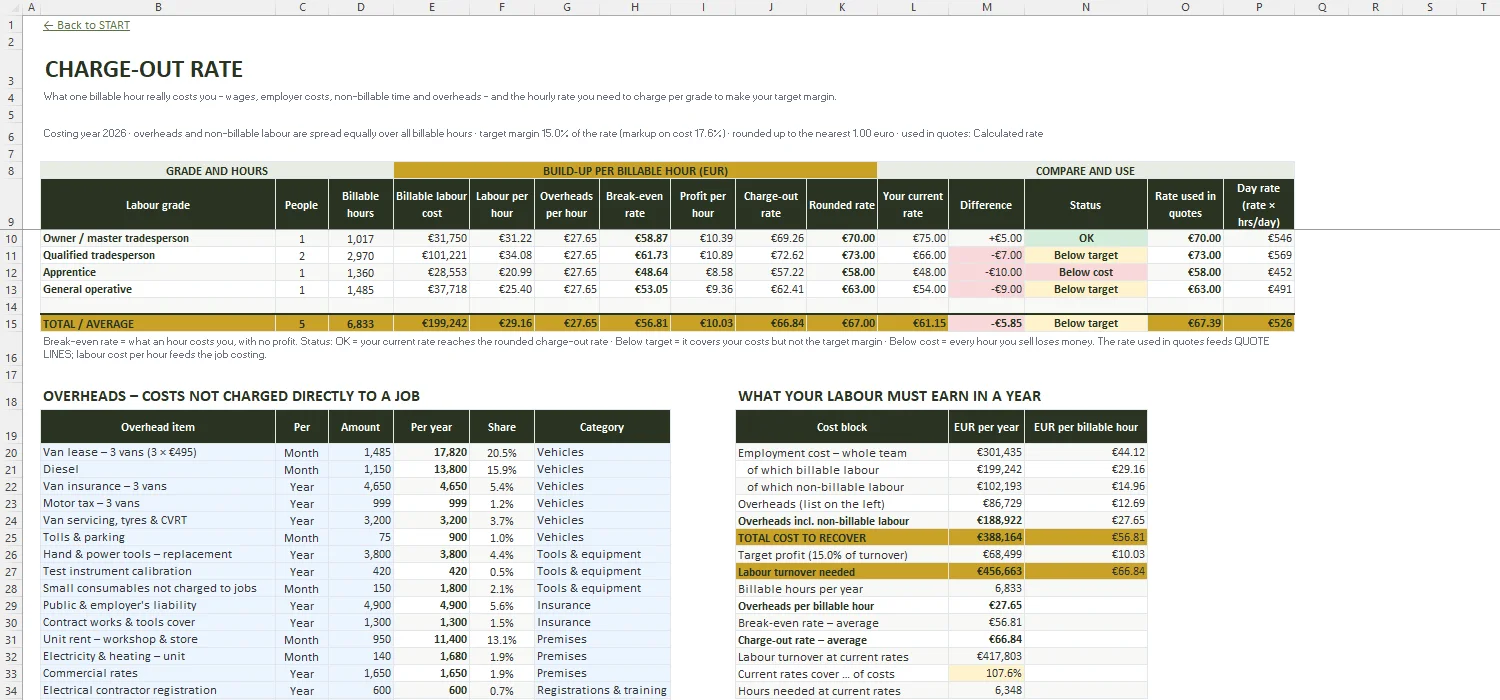Select 'Small consumables not charged to jobs'
Image resolution: width=1500 pixels, height=700 pixels.
coord(158,588)
